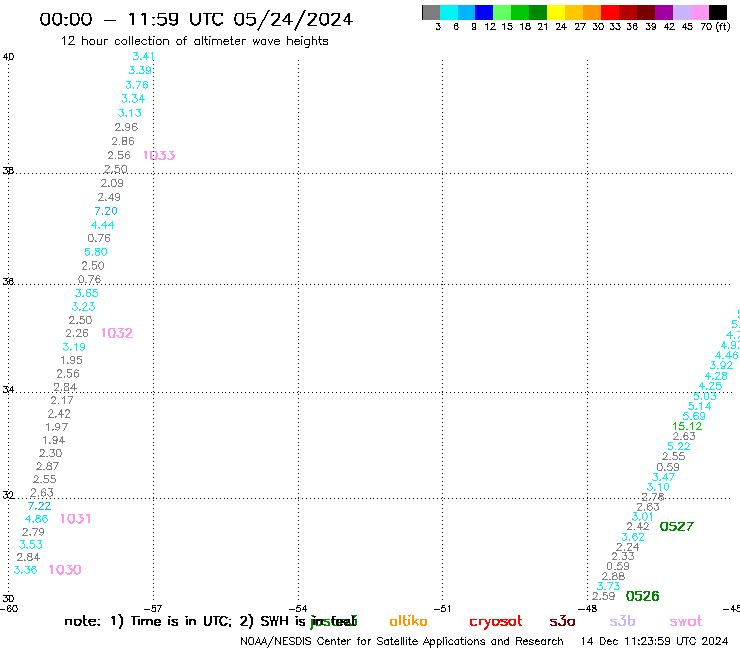Click the pink swatch in the legend
The image size is (740, 650).
[700, 12]
